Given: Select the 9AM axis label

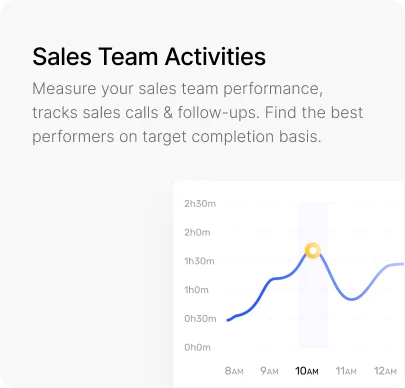Looking at the screenshot, I should tap(269, 371).
